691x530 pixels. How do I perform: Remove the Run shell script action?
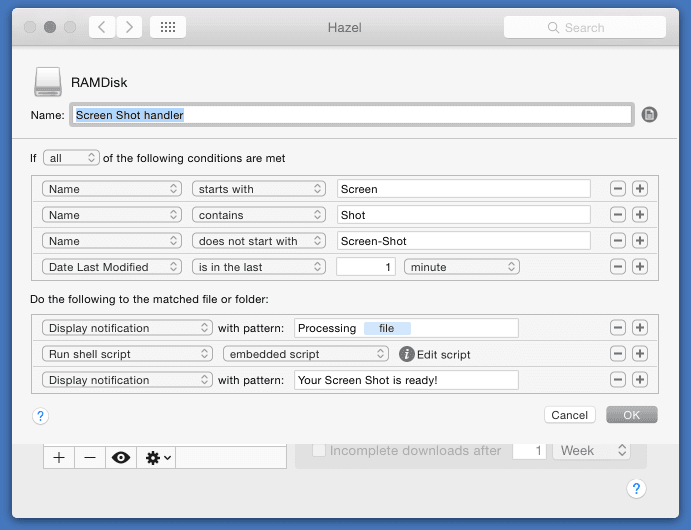click(618, 353)
